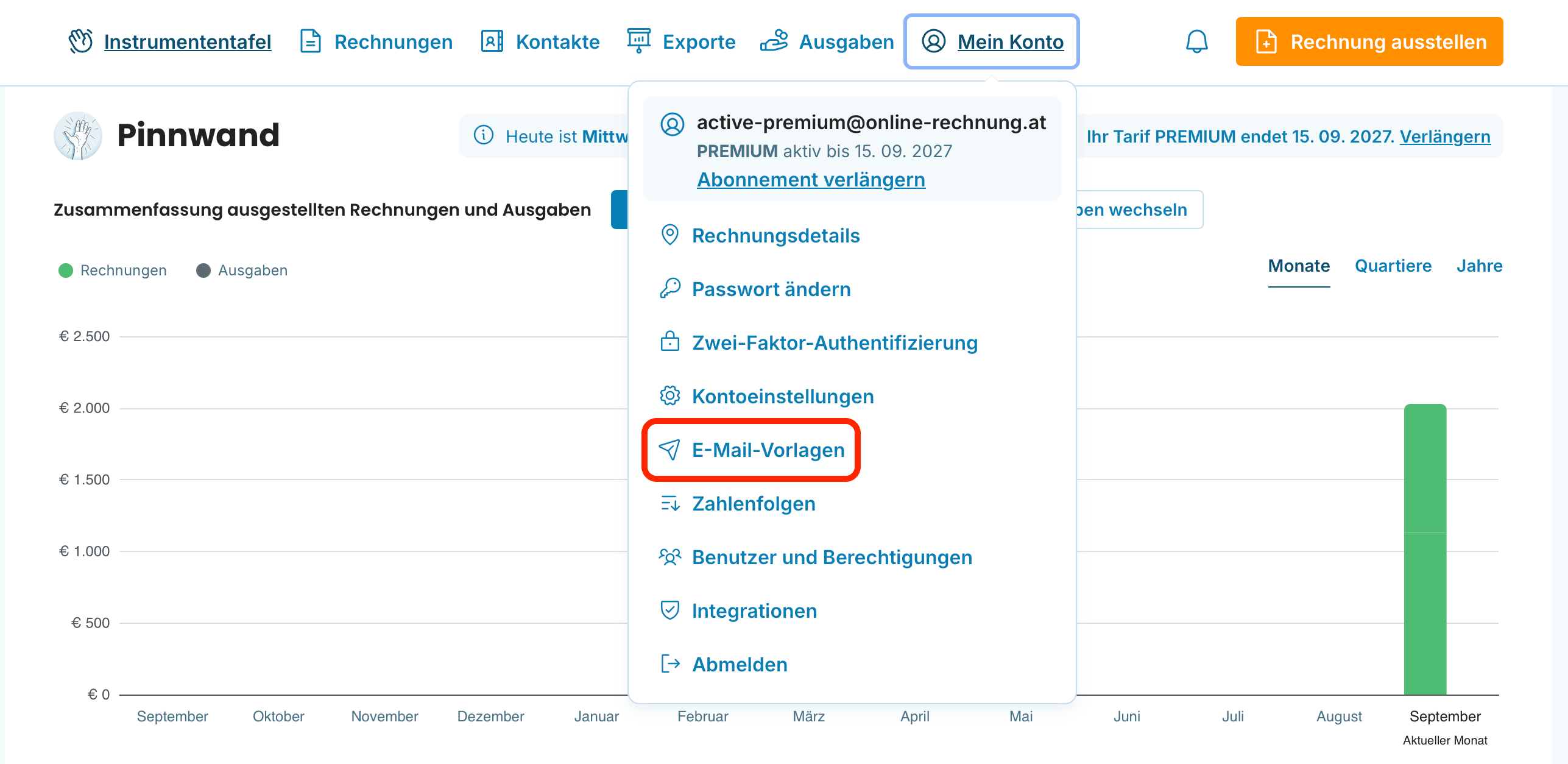The image size is (1568, 764).
Task: Go to Rechnungen in the top menu
Action: [x=394, y=42]
